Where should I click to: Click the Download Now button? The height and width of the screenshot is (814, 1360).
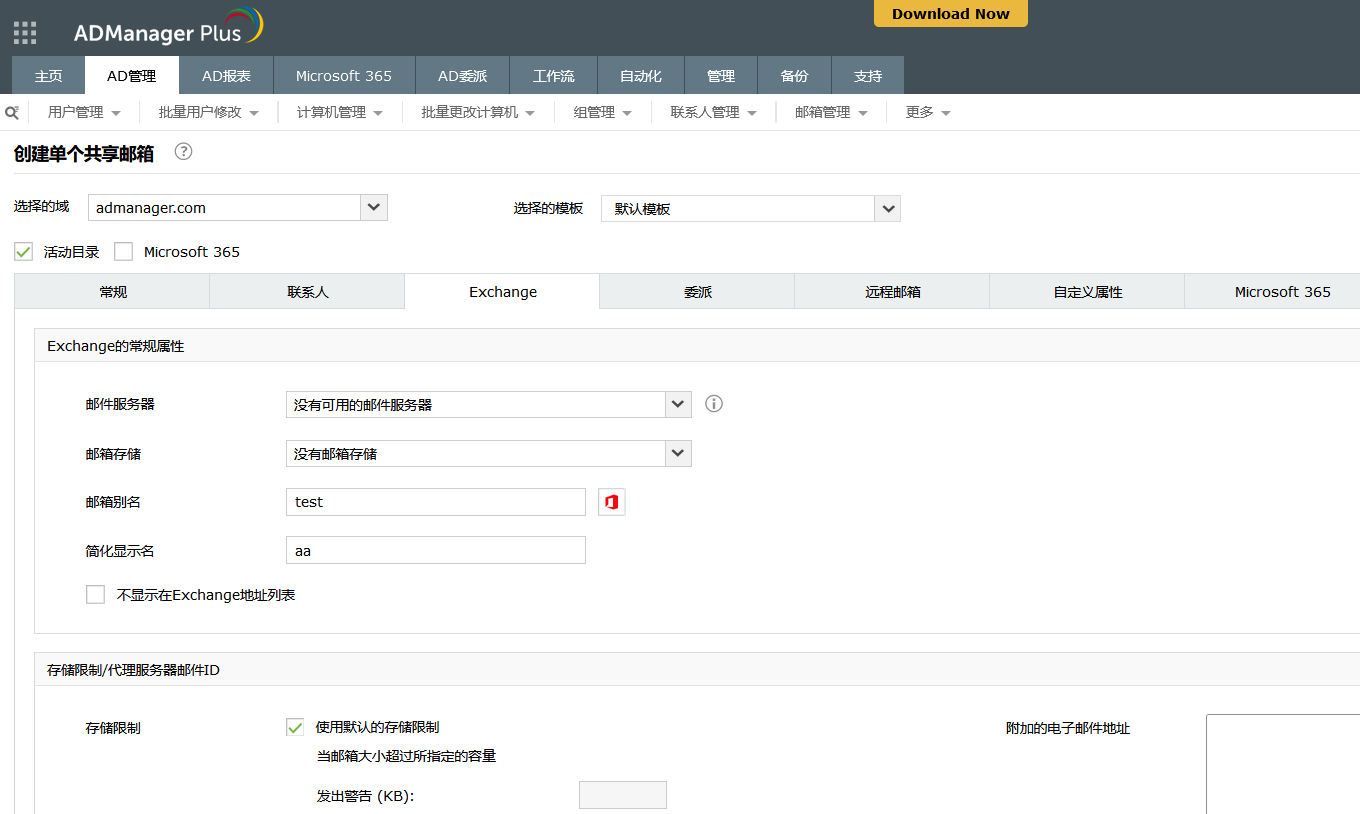[x=950, y=14]
